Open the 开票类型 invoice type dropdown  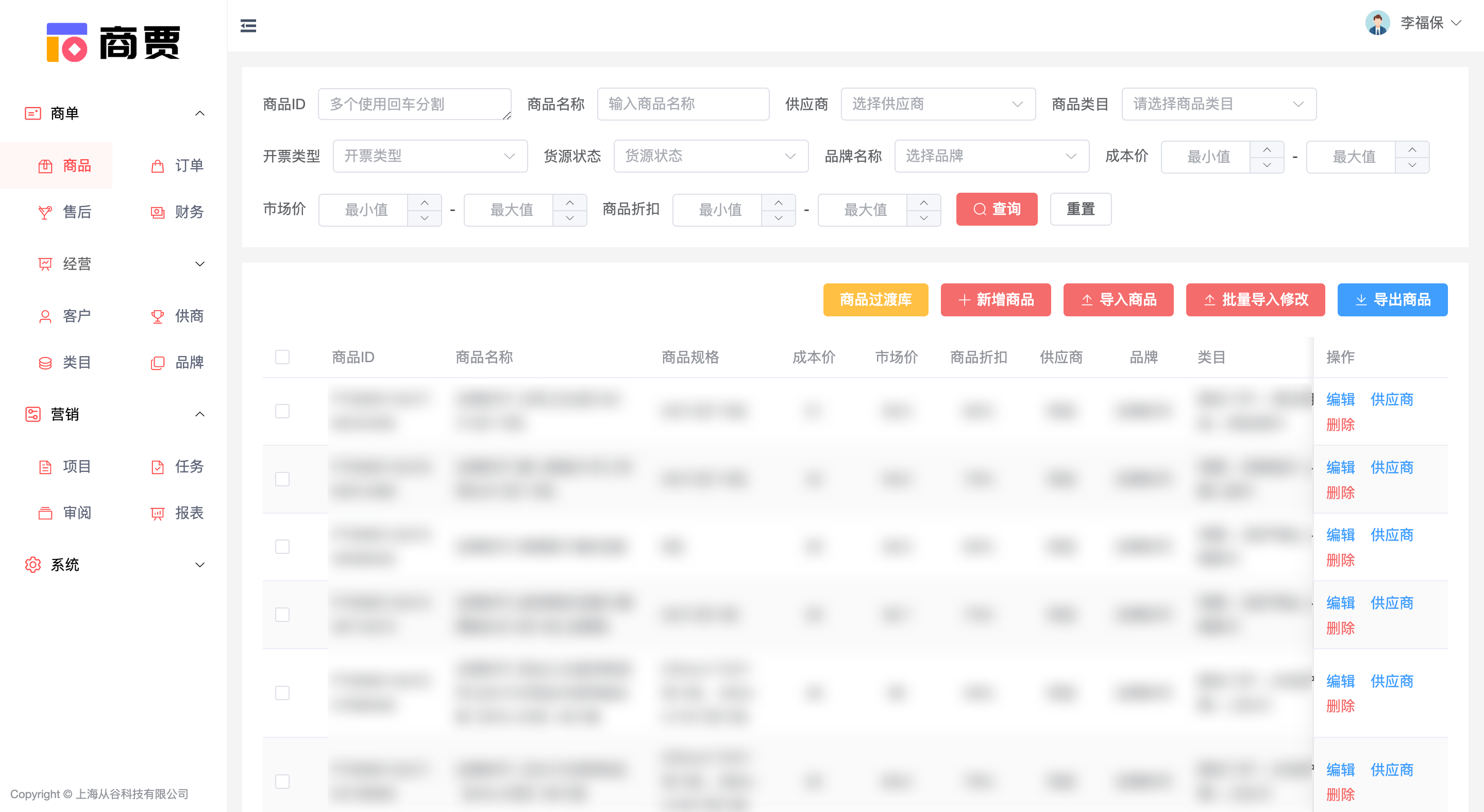tap(430, 156)
